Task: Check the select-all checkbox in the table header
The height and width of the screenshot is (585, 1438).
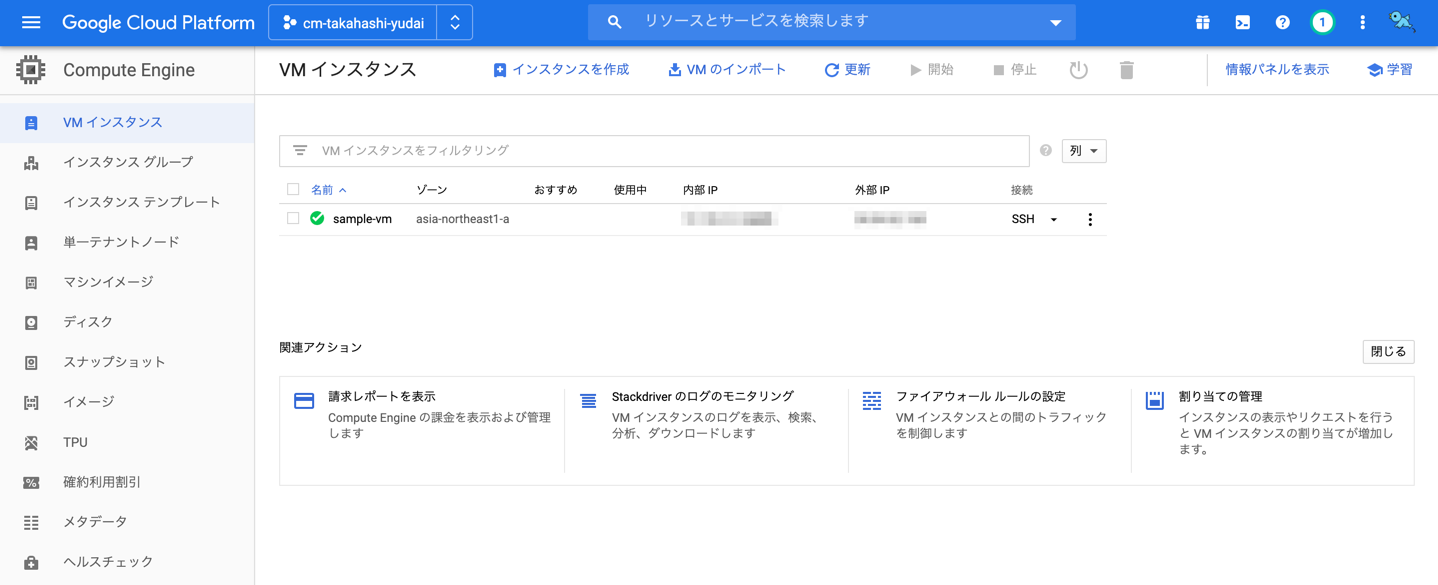Action: [293, 189]
